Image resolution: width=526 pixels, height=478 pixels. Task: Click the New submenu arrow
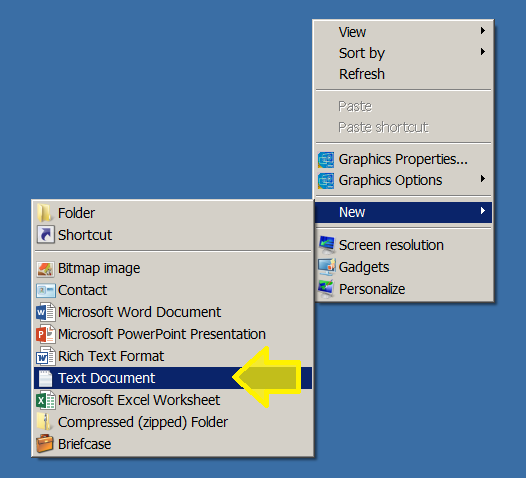click(482, 211)
